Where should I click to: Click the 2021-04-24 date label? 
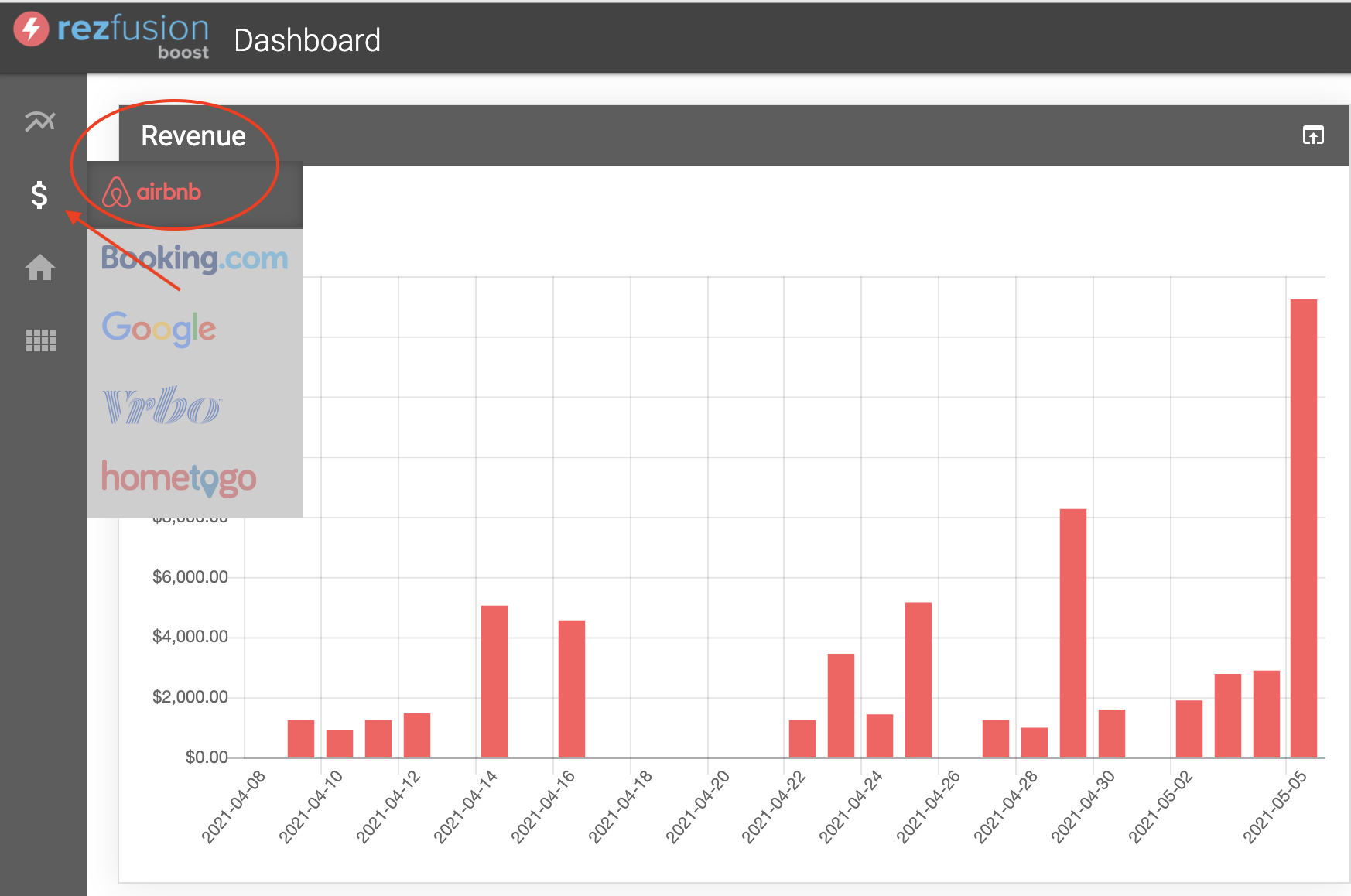coord(851,806)
